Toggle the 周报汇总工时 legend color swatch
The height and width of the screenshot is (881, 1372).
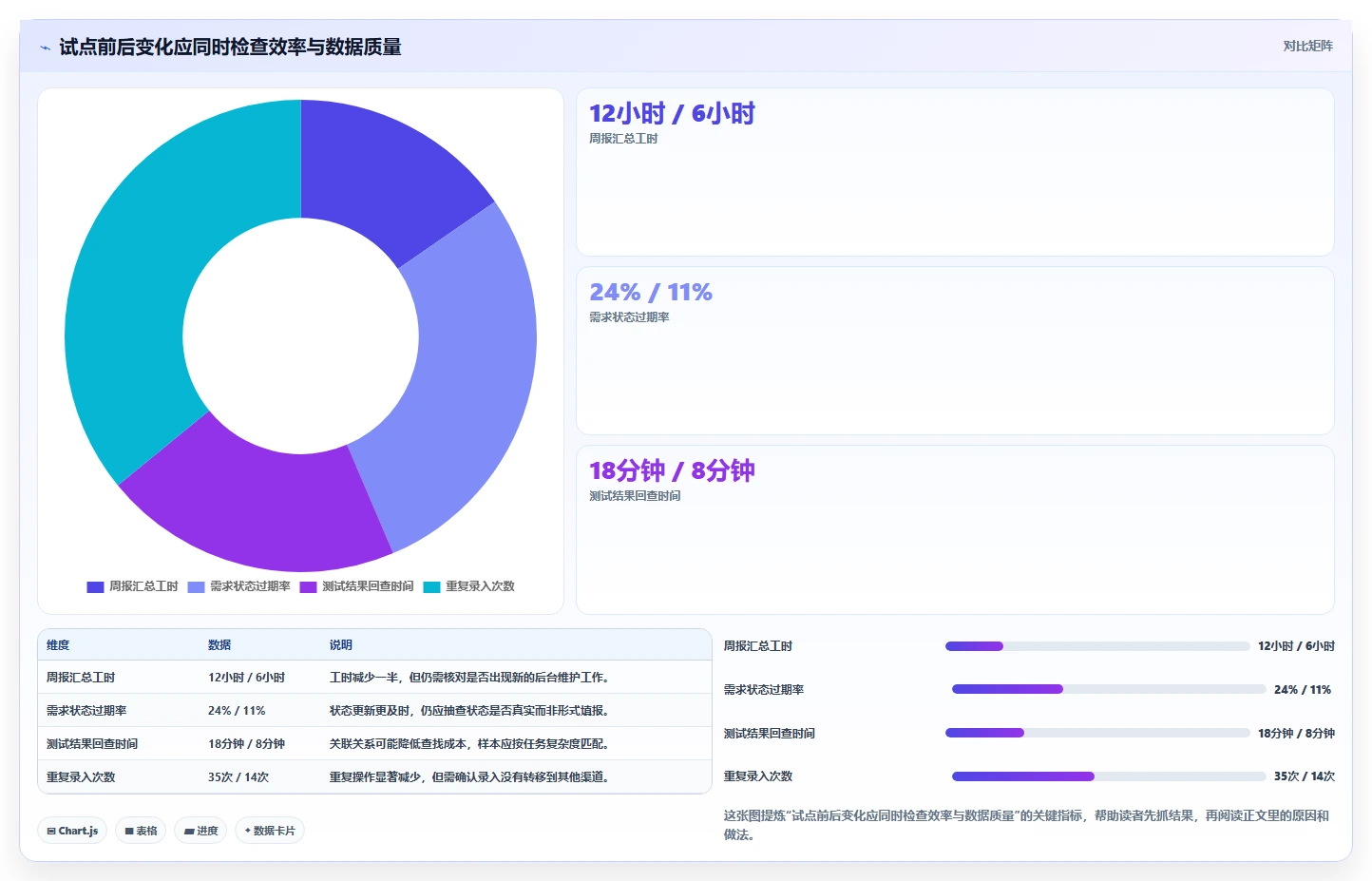95,587
